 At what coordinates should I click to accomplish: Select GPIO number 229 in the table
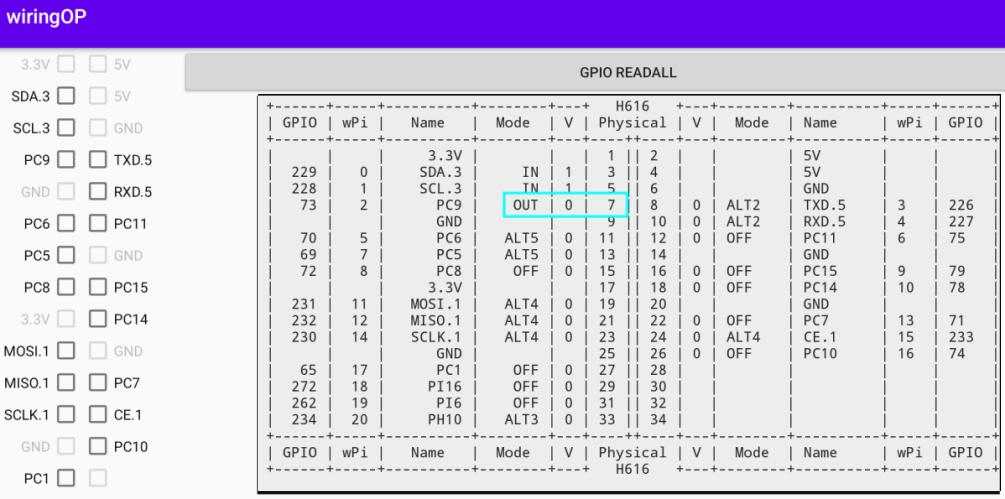pos(304,172)
